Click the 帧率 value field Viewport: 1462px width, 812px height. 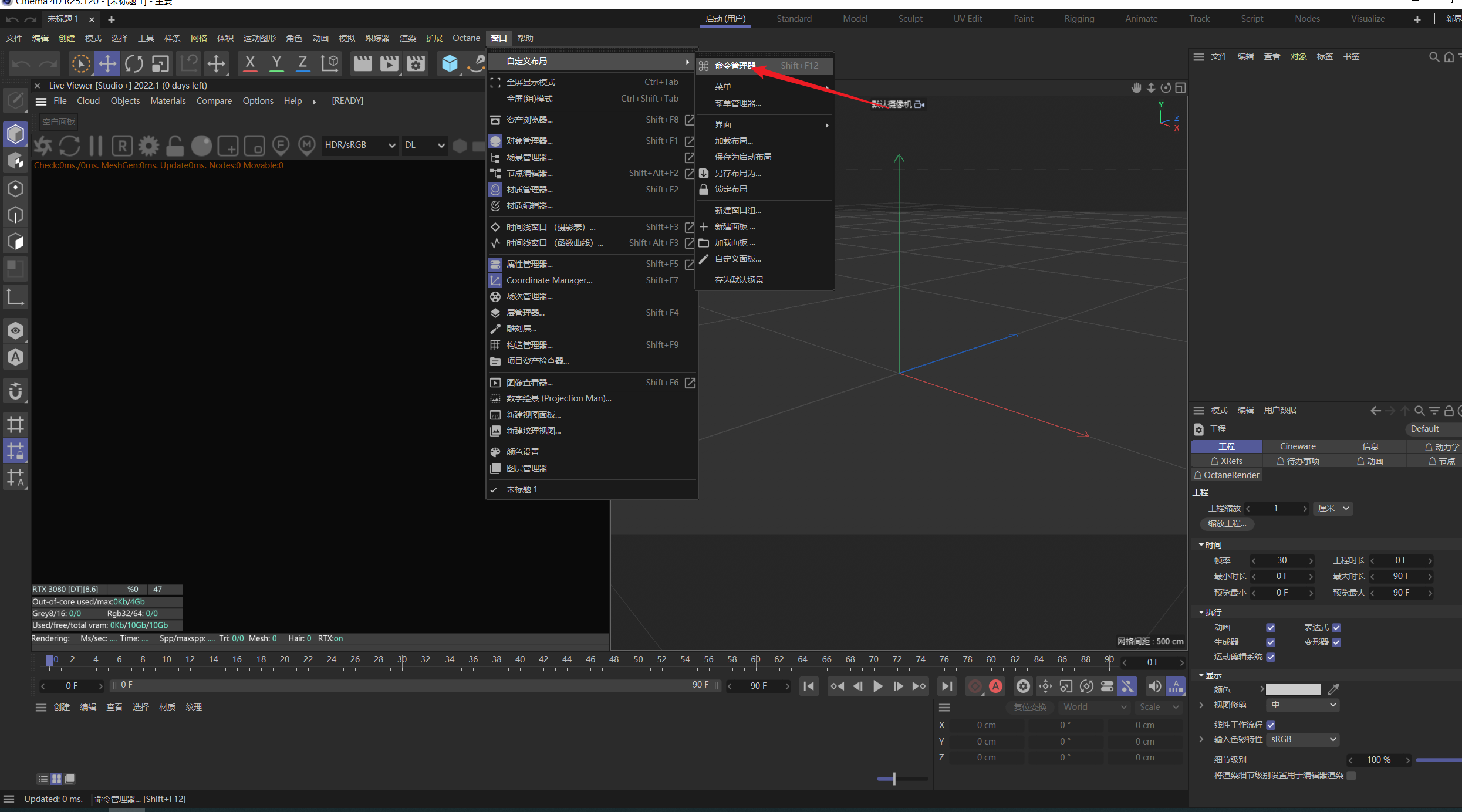click(x=1282, y=560)
